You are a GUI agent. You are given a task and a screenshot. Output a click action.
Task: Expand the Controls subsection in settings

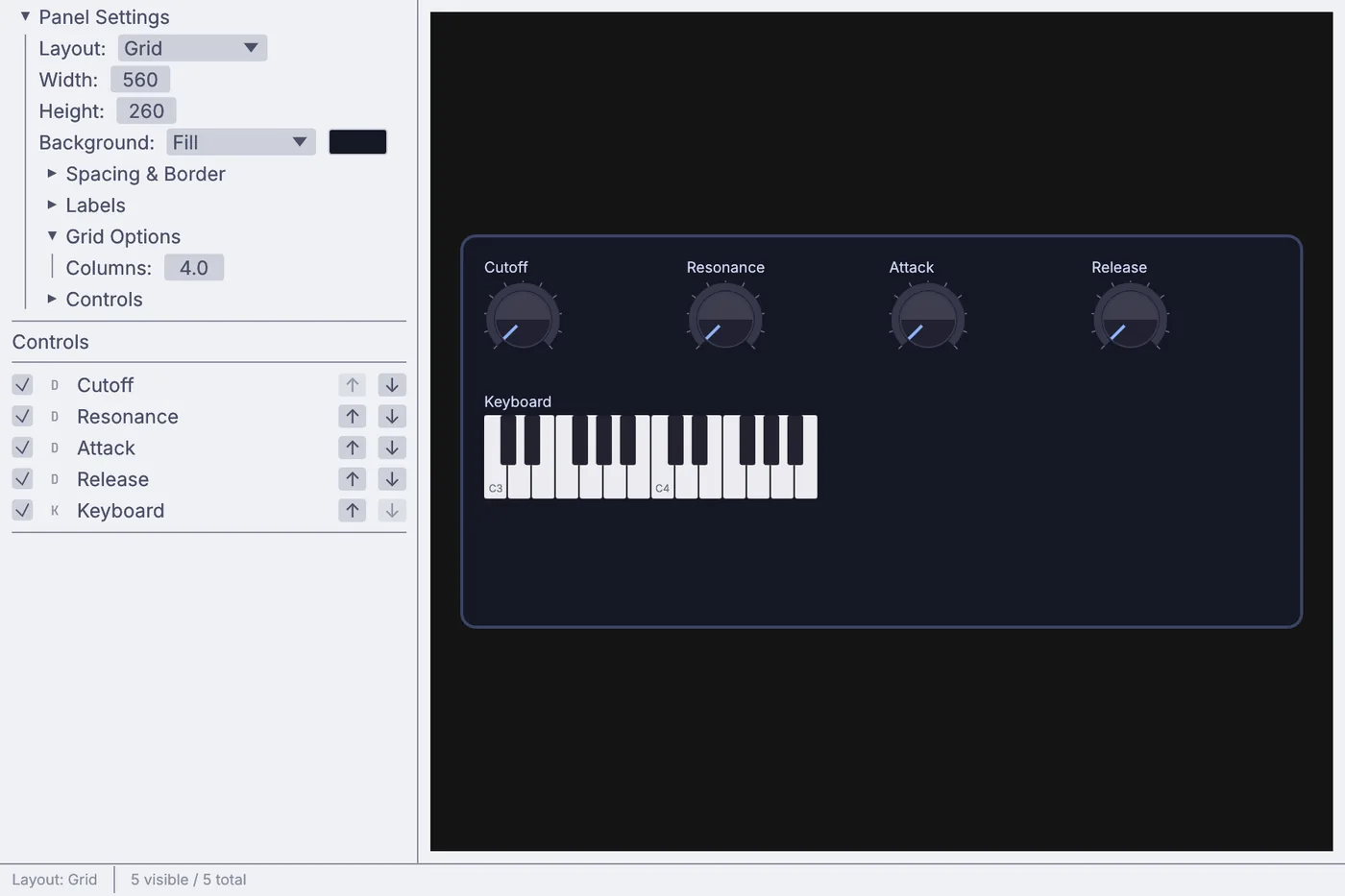click(x=52, y=299)
